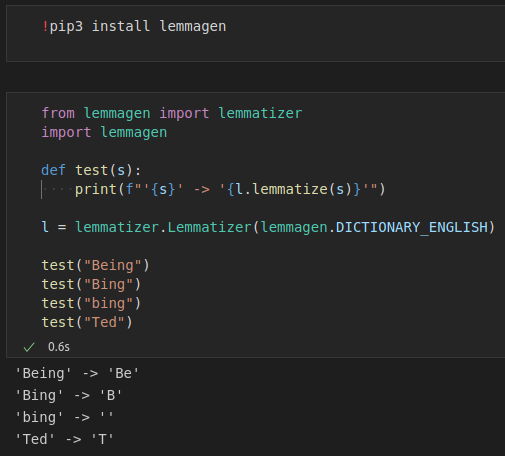The image size is (505, 456).
Task: Click the '!pip3 install lemmagen' code line
Action: coord(134,26)
